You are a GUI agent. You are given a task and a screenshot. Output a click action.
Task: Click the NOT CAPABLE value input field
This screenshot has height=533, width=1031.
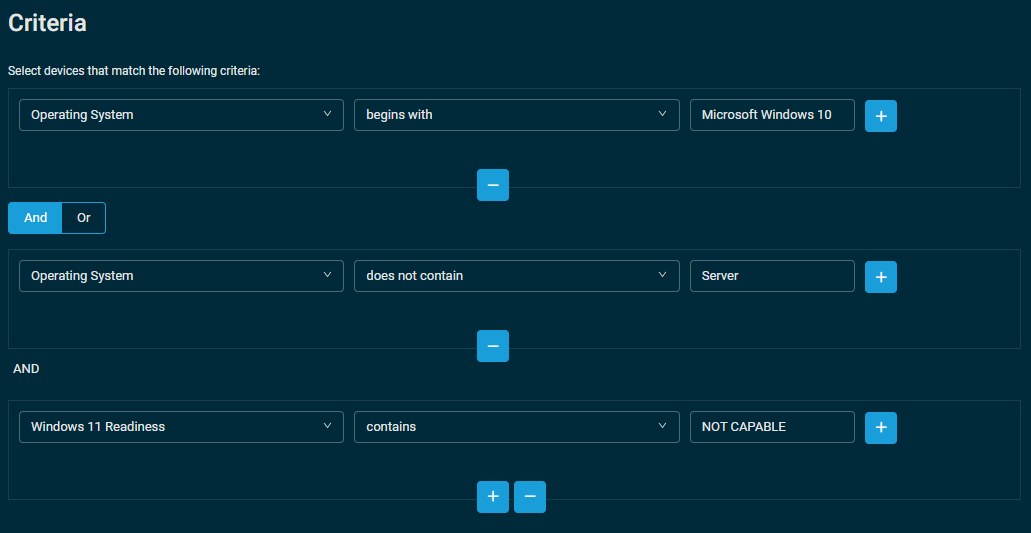click(x=772, y=427)
